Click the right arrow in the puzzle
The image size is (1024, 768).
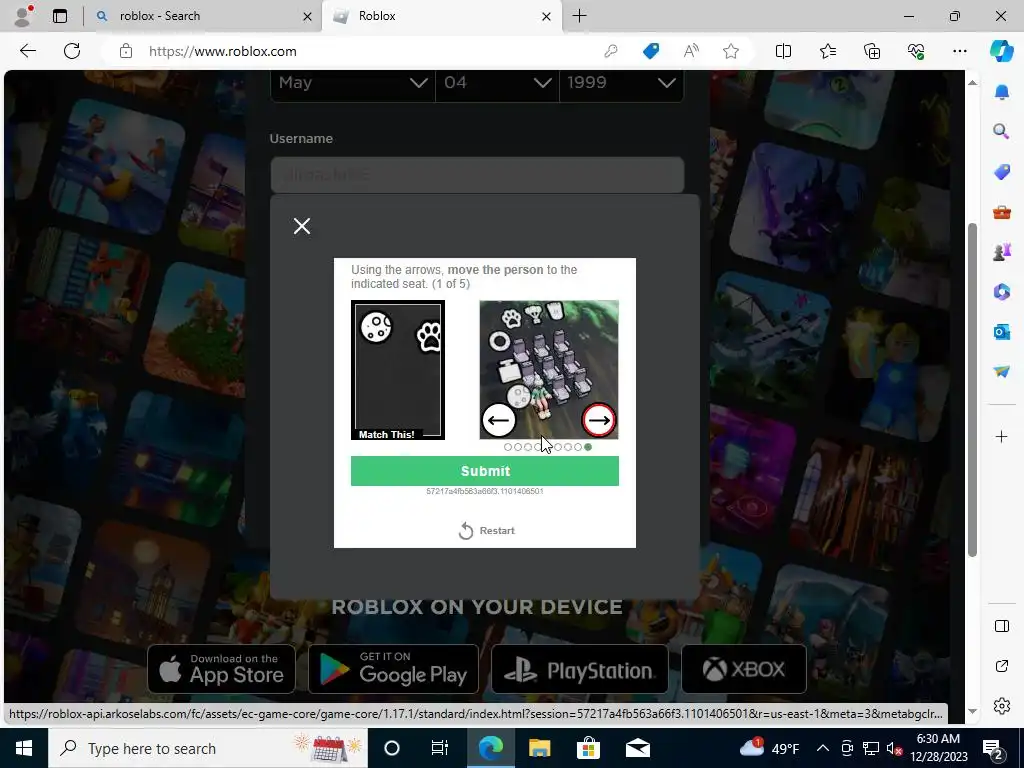598,420
